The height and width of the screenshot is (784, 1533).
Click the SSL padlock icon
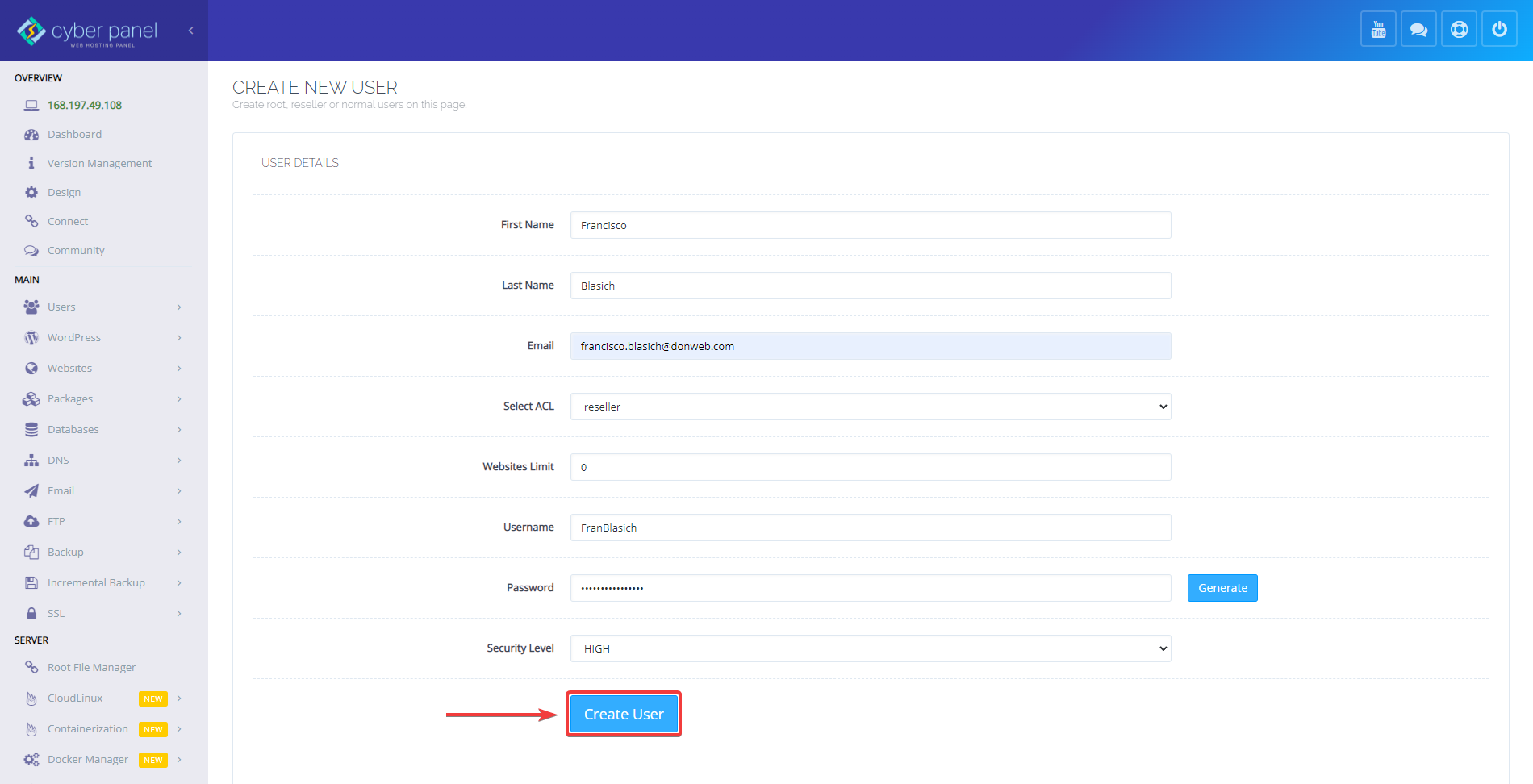[31, 613]
